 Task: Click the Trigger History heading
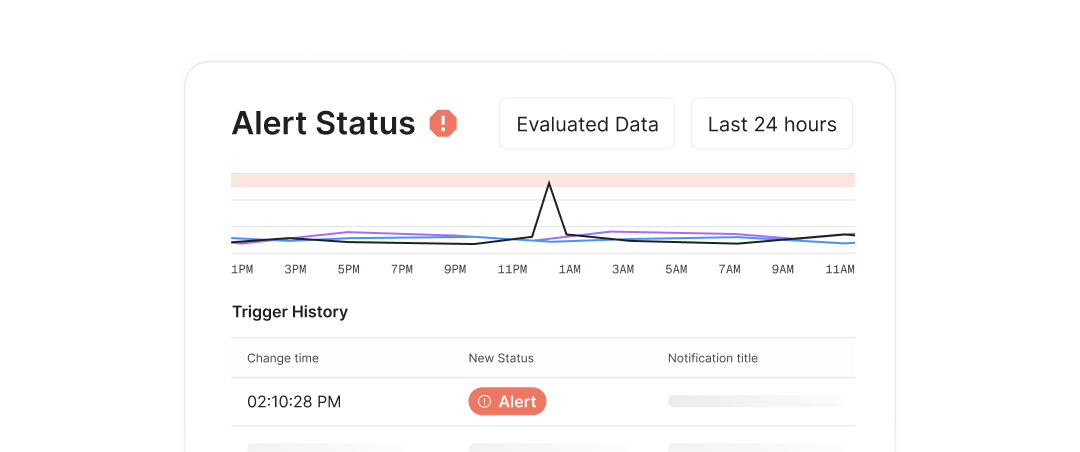click(290, 312)
